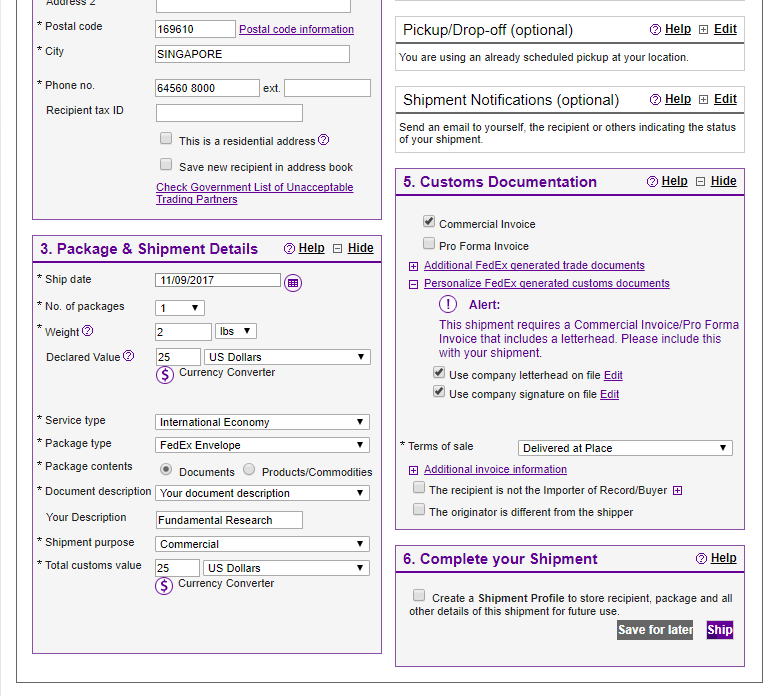Expand Additional invoice information
Screen dimensions: 780x696
(413, 470)
